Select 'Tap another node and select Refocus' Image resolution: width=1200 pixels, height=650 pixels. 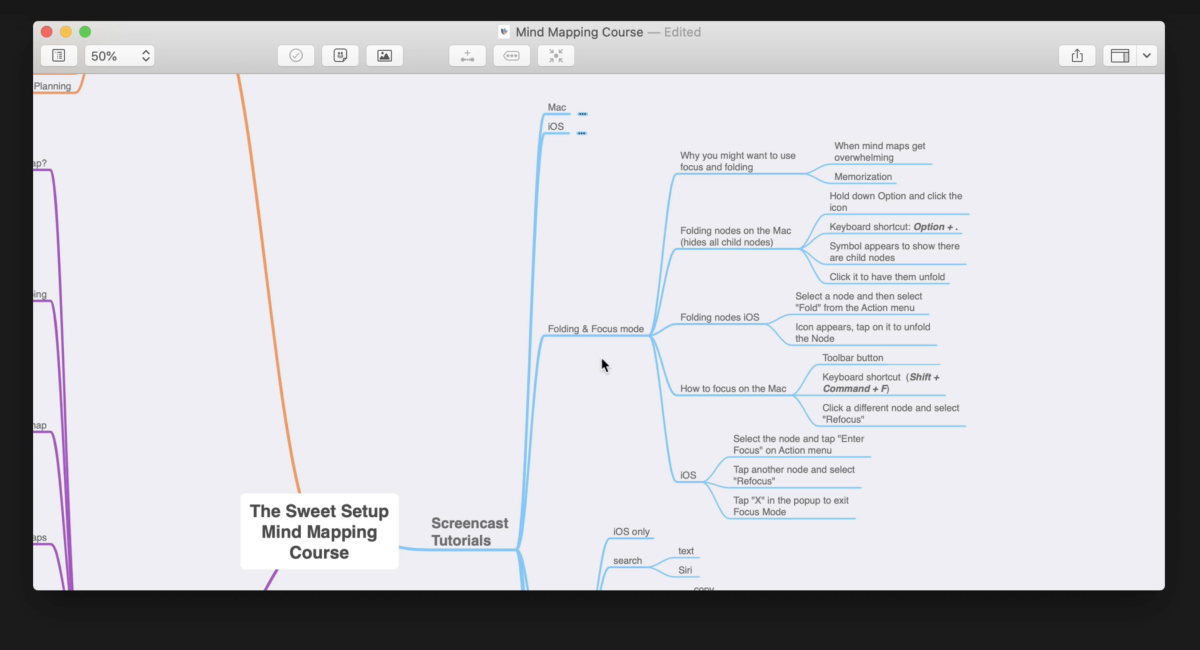click(x=794, y=475)
